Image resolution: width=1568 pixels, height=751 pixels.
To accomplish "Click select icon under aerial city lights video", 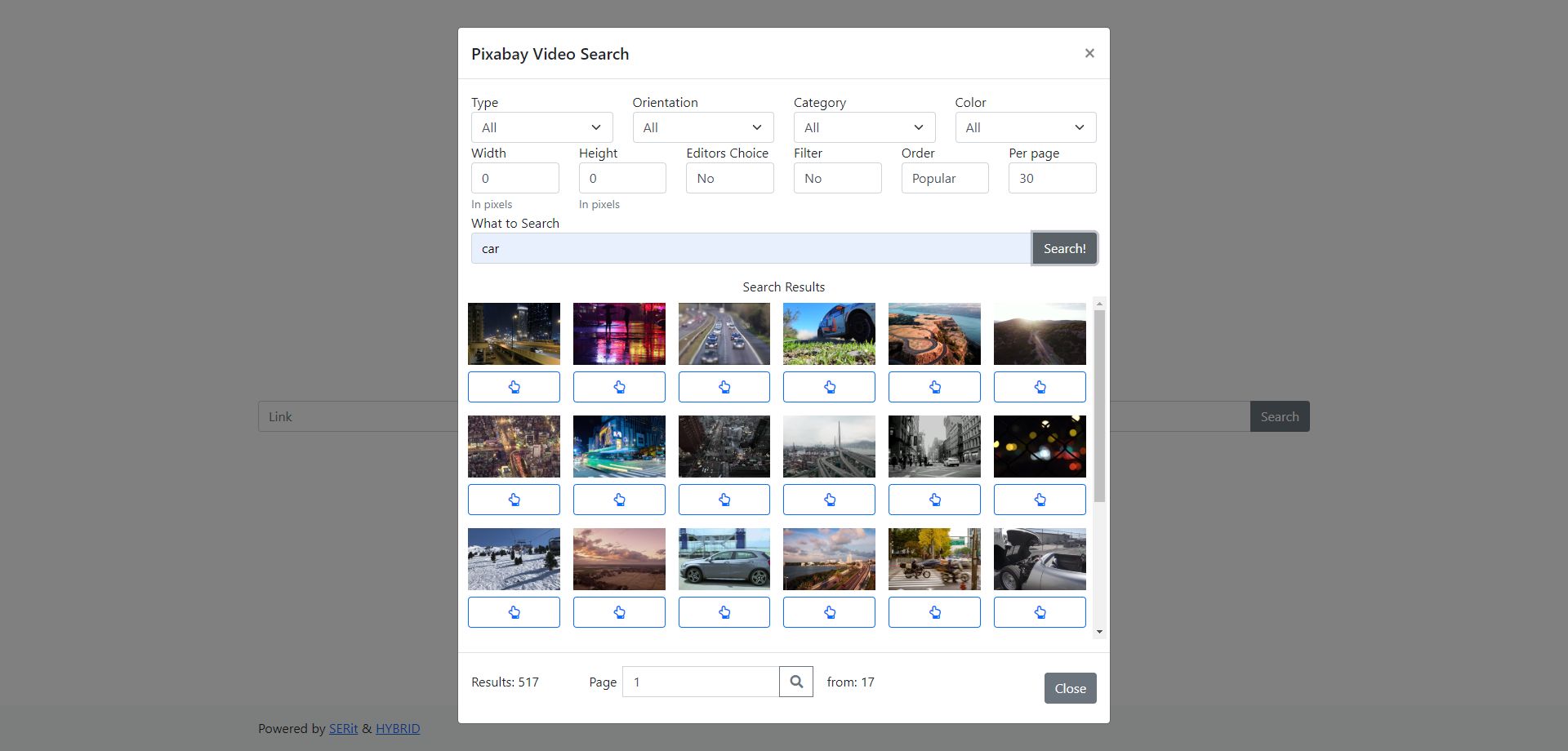I will pyautogui.click(x=514, y=500).
